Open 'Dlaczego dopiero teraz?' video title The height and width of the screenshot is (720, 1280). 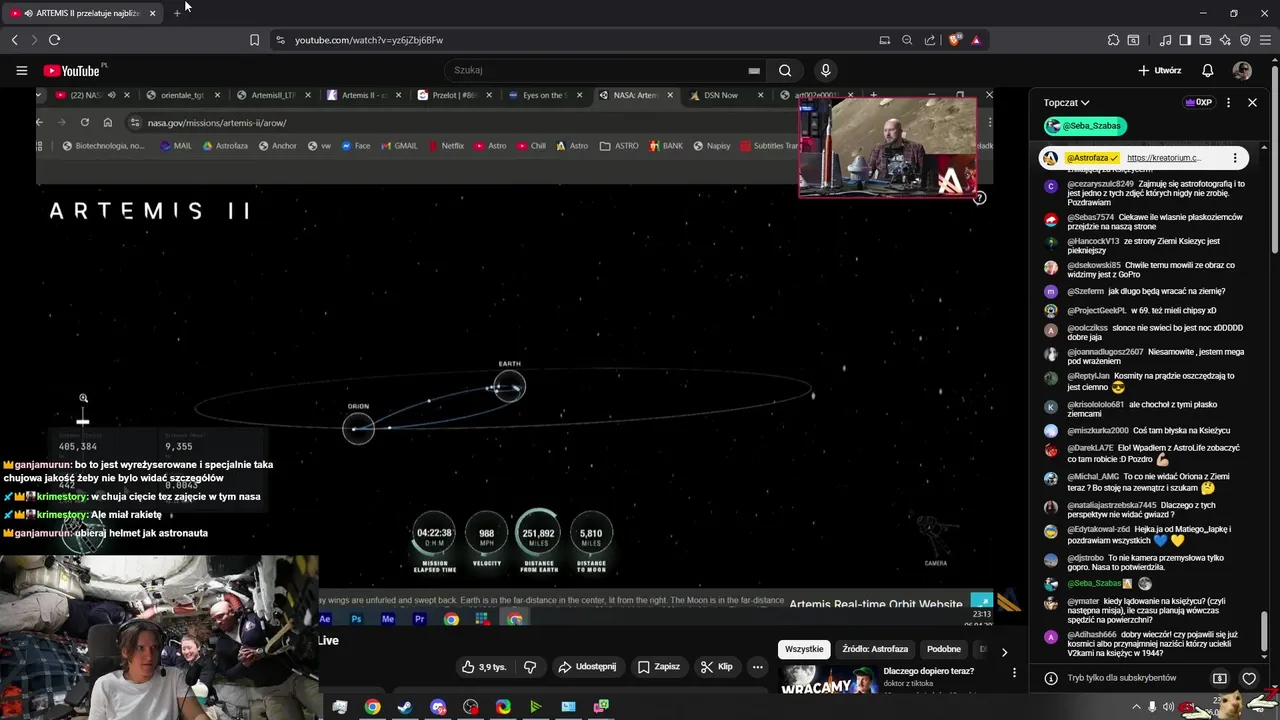coord(928,671)
